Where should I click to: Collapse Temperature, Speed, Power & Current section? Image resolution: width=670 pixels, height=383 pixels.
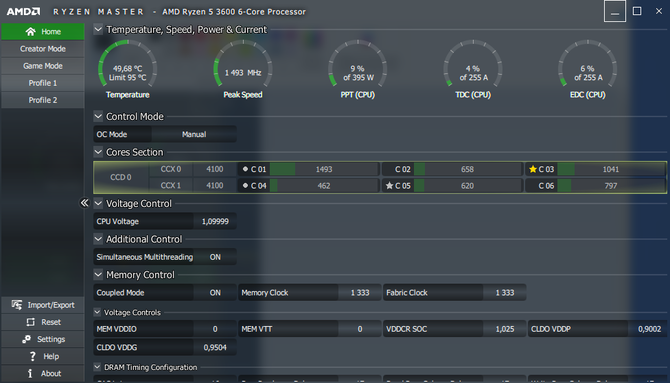click(98, 29)
